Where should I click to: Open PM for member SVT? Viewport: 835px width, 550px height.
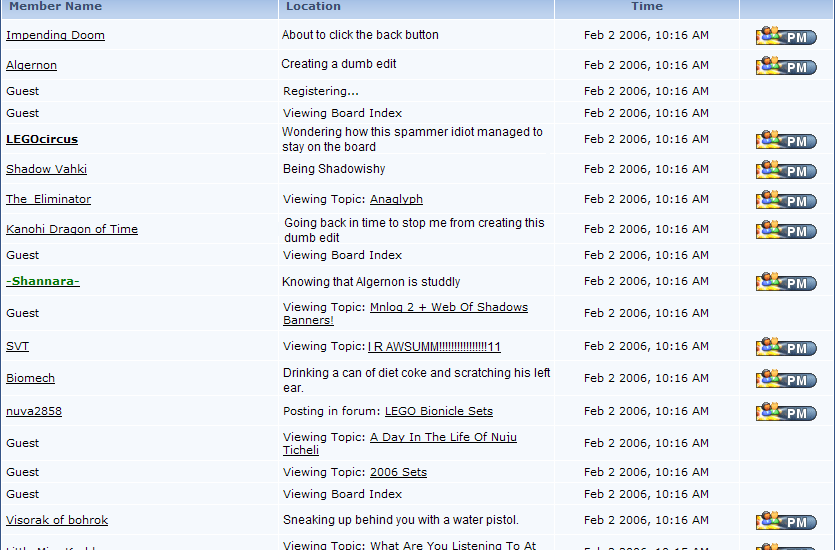786,347
